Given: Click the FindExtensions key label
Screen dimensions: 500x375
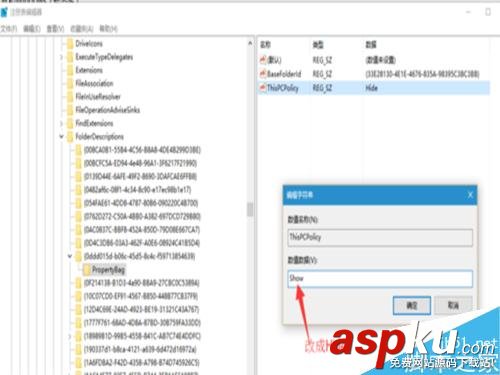Looking at the screenshot, I should click(94, 123).
